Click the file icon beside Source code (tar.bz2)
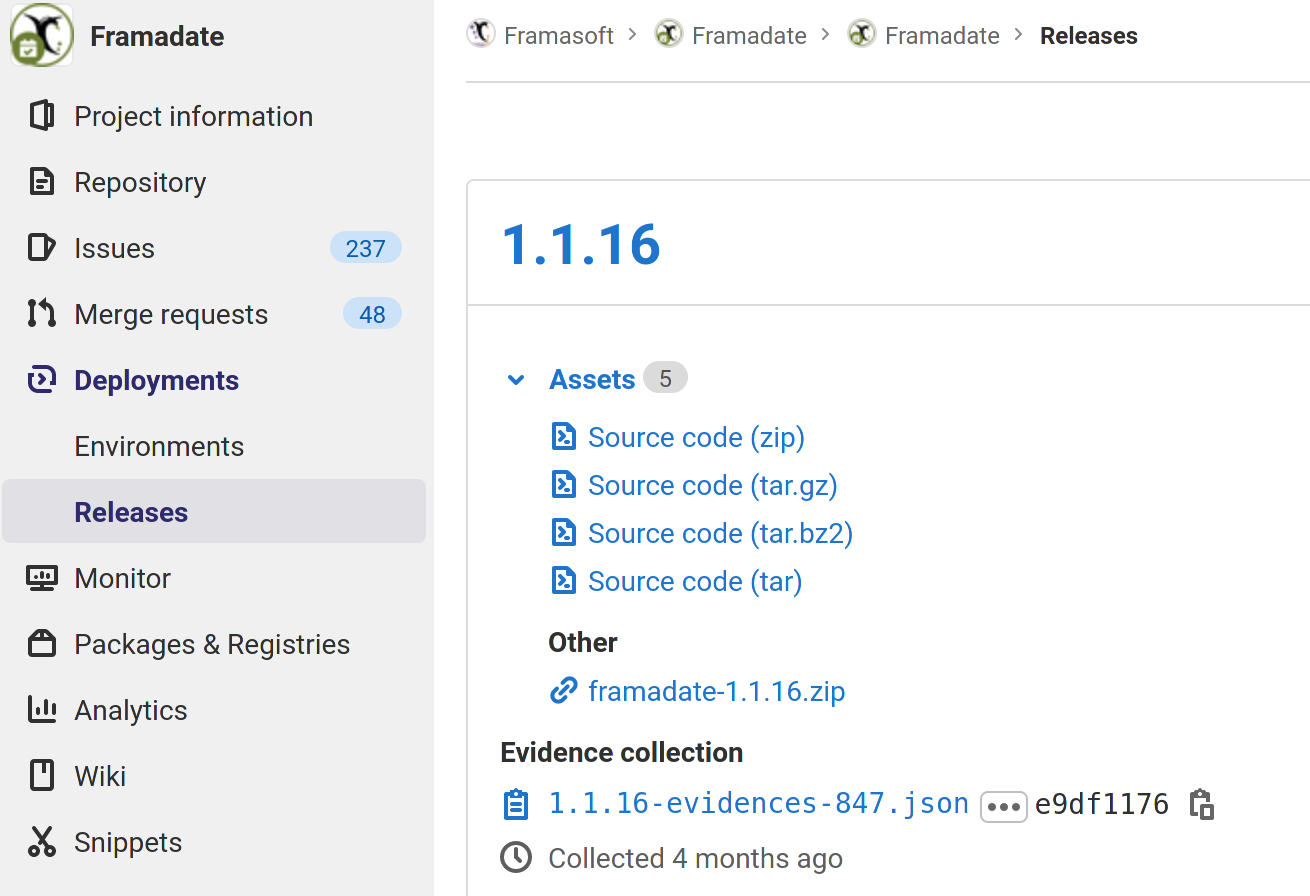This screenshot has width=1310, height=896. (x=564, y=533)
